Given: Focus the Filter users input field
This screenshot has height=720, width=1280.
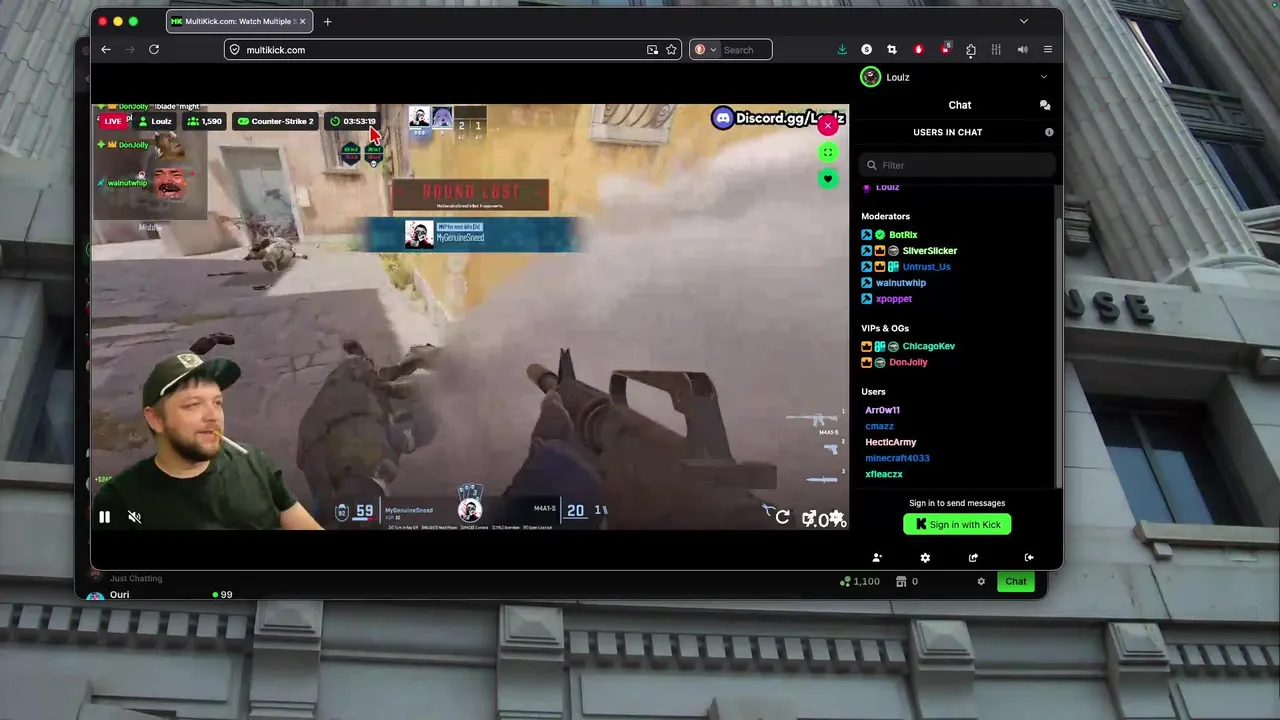Looking at the screenshot, I should pos(957,165).
